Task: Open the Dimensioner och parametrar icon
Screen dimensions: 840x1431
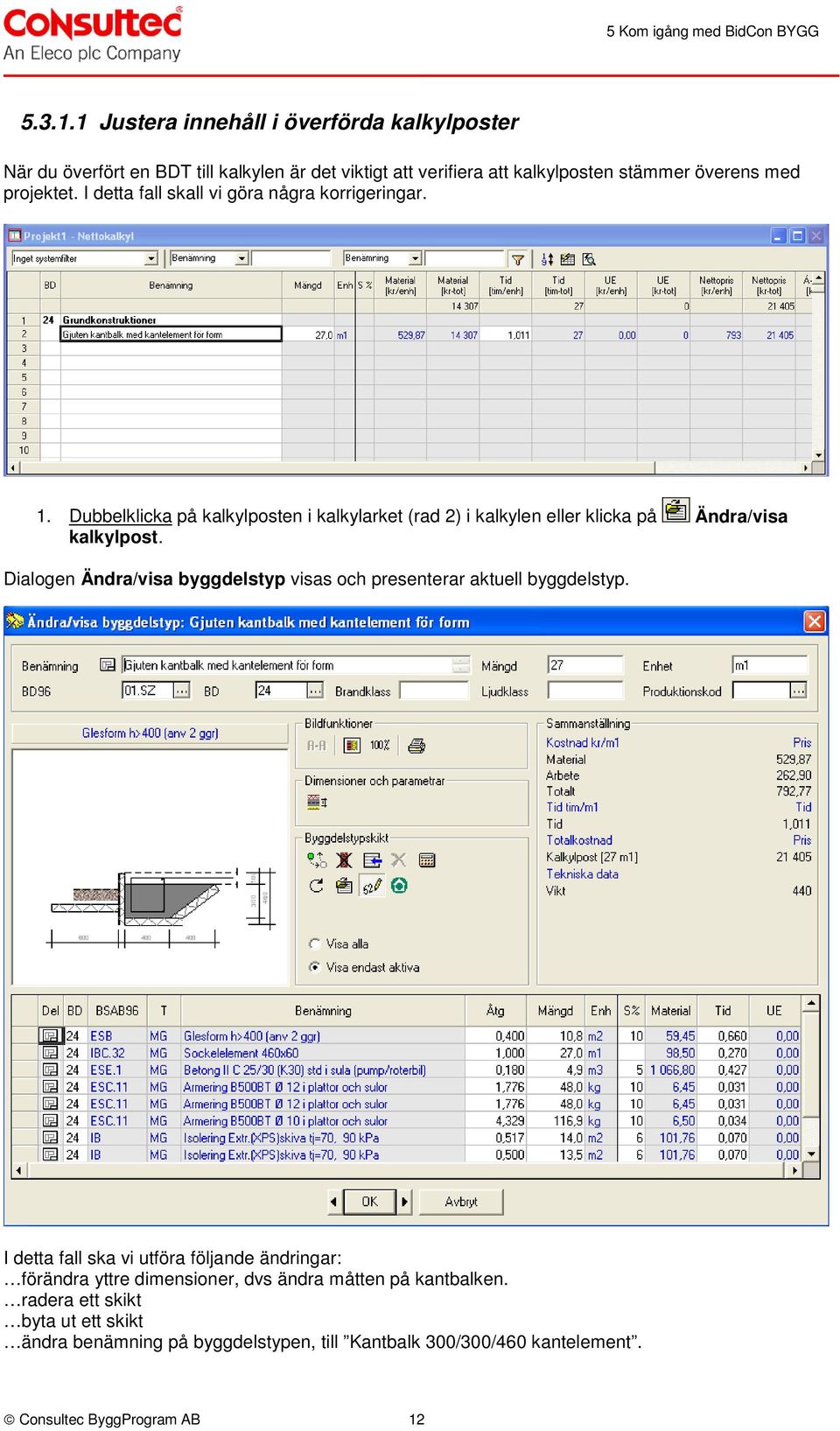Action: point(317,802)
